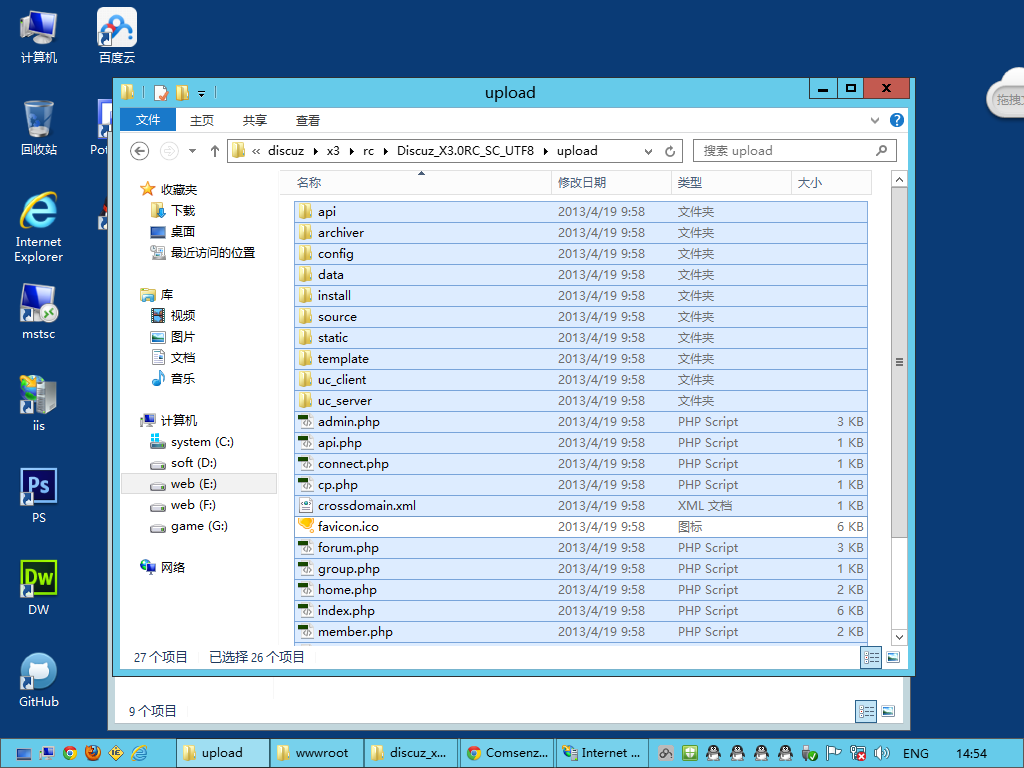
Task: Launch Internet Explorer from desktop
Action: [x=39, y=227]
